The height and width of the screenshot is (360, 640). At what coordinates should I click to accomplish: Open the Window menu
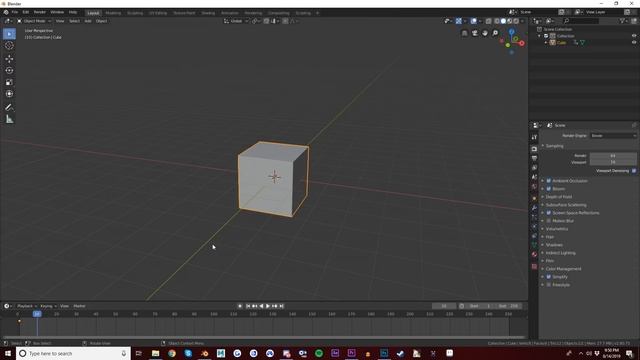57,12
